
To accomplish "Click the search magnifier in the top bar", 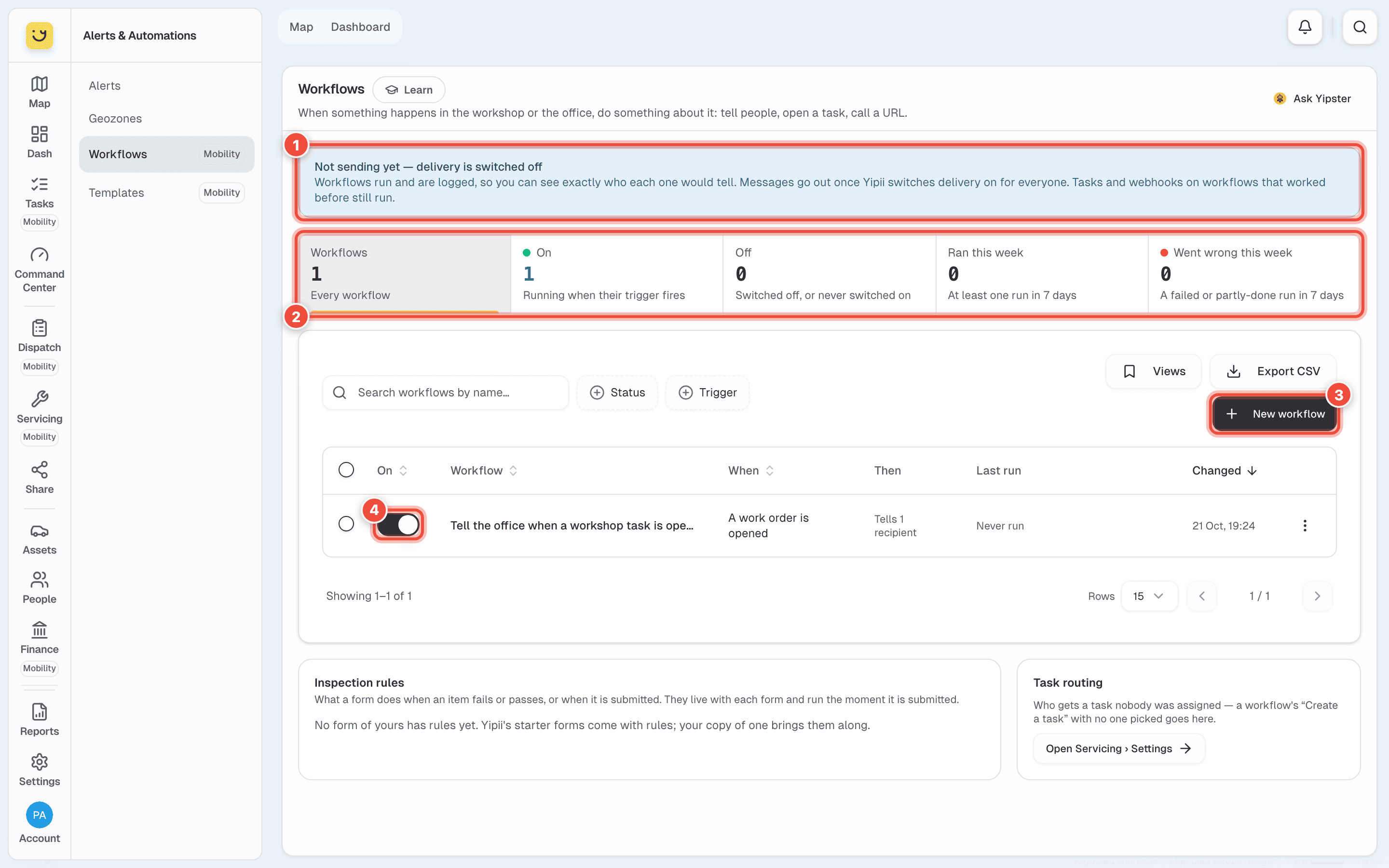I will point(1360,27).
